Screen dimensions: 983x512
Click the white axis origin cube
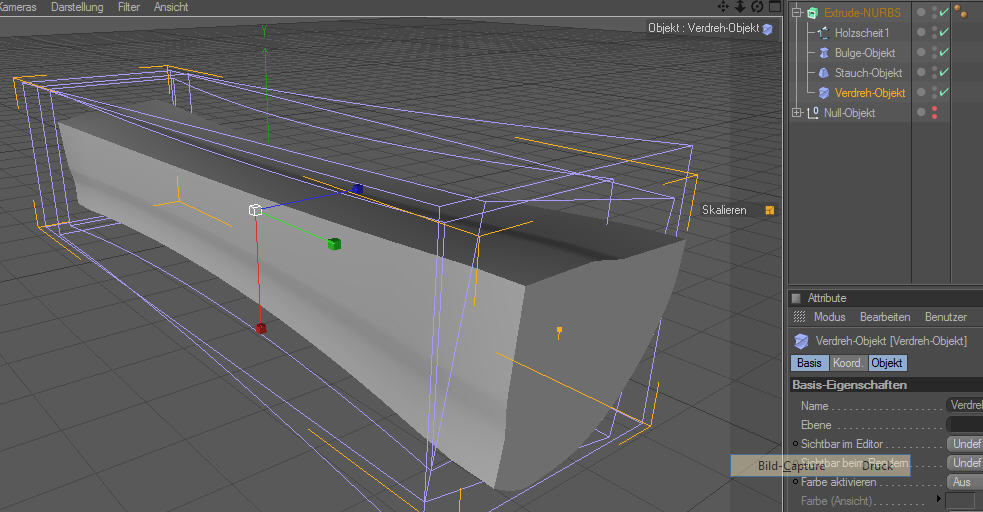[255, 210]
